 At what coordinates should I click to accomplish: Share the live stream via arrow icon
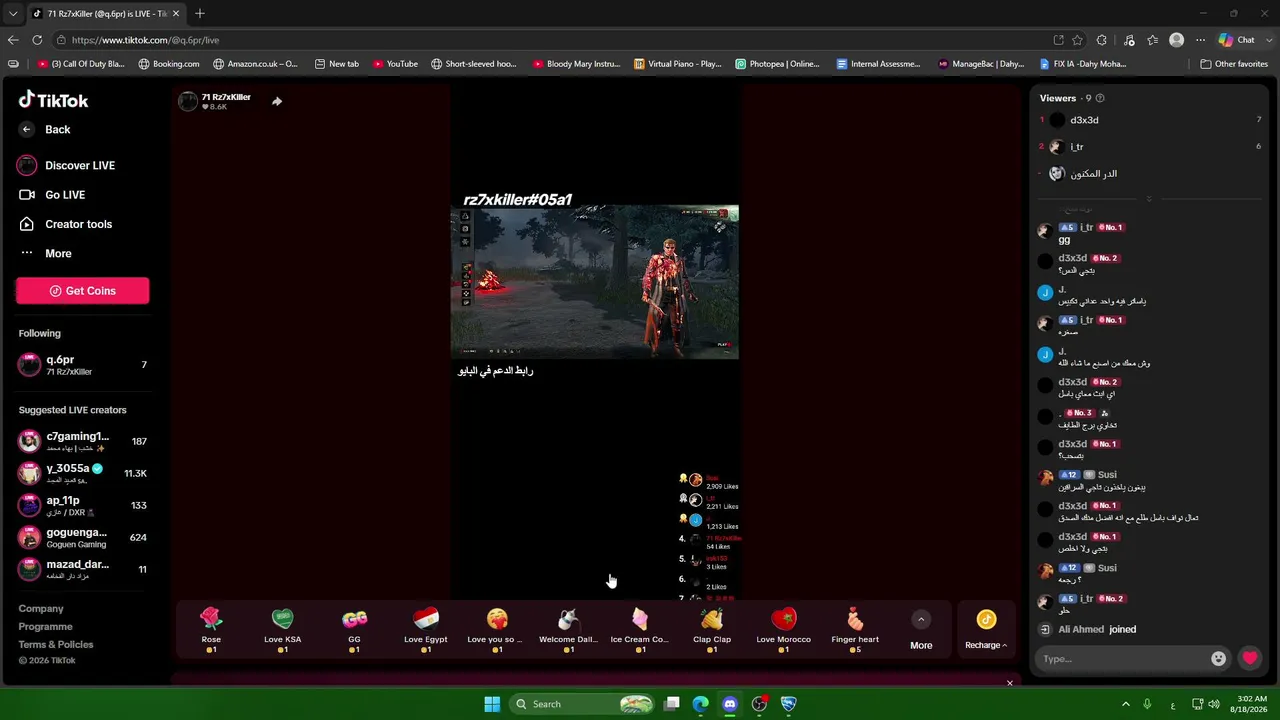click(x=277, y=101)
